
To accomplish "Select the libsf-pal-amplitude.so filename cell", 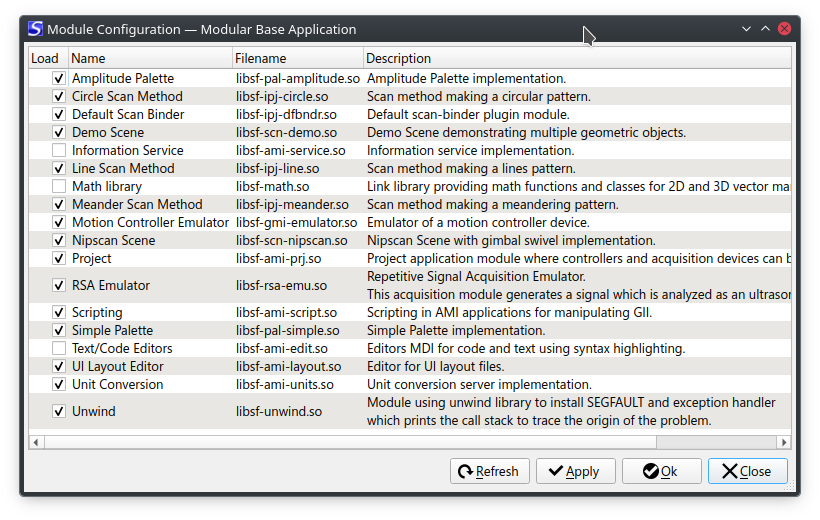I will click(x=298, y=78).
